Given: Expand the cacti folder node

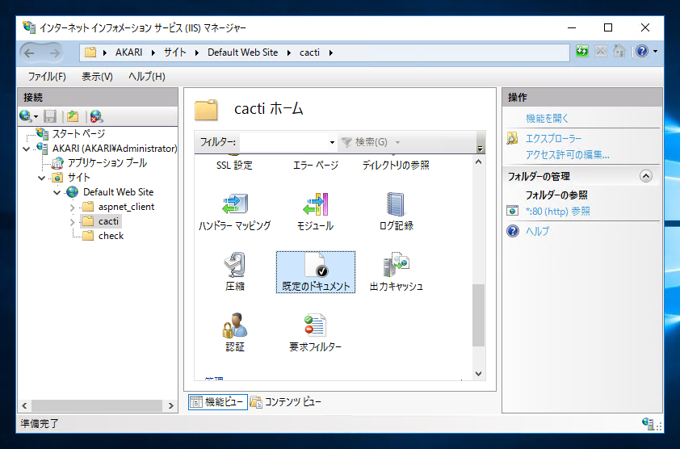Looking at the screenshot, I should click(x=72, y=222).
